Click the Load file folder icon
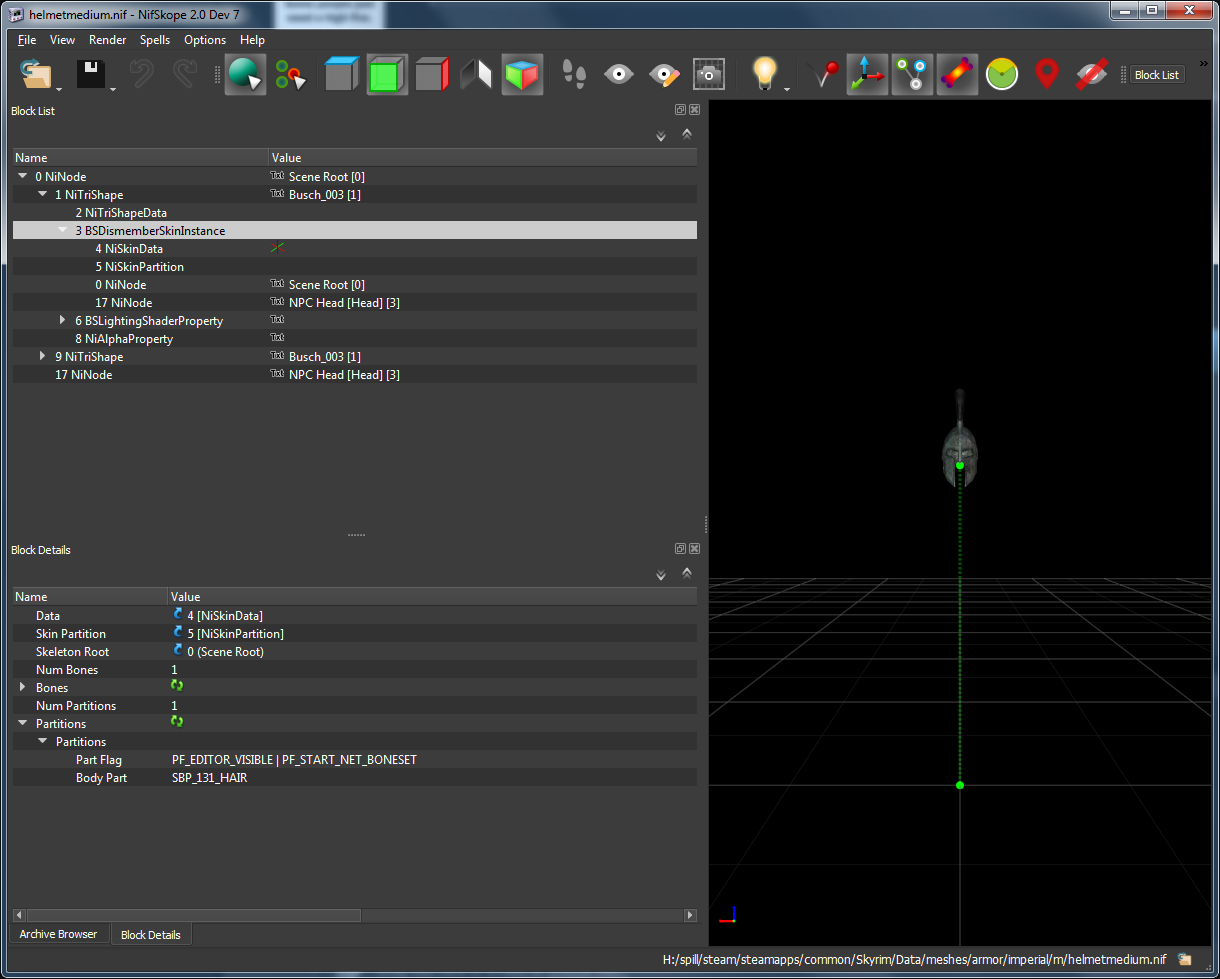The width and height of the screenshot is (1220, 979). (36, 74)
